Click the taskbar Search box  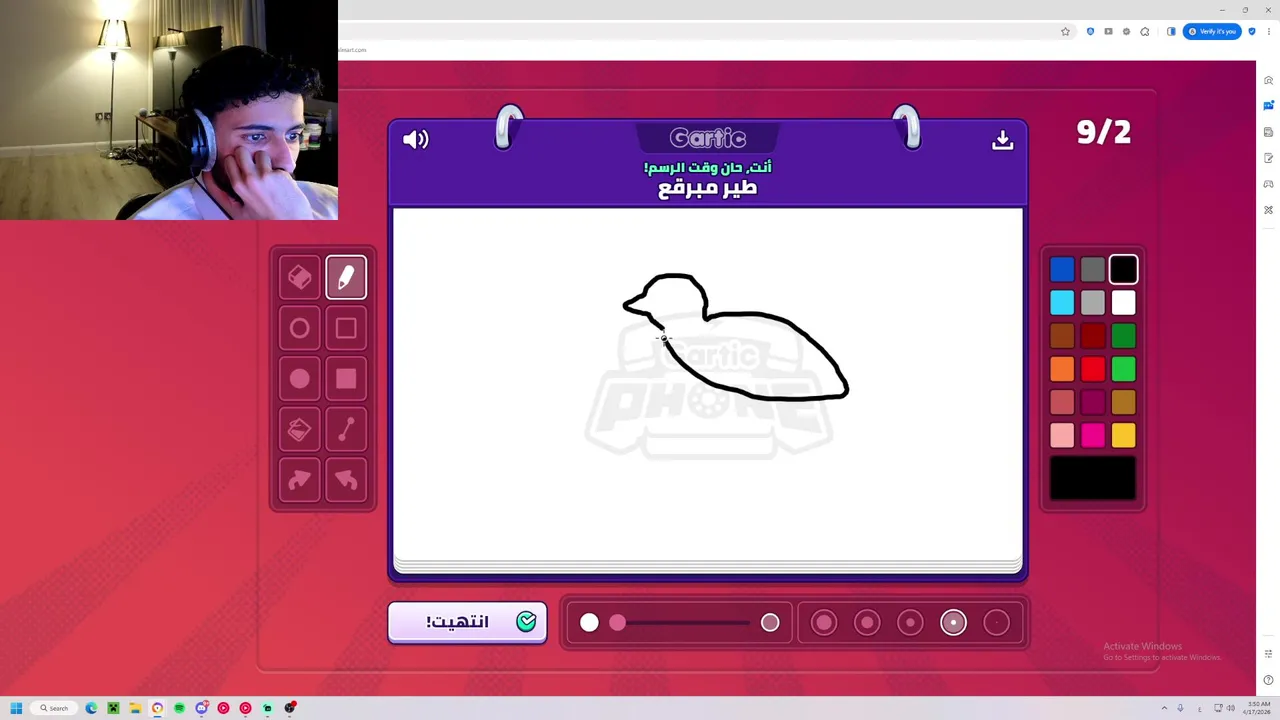pos(53,708)
